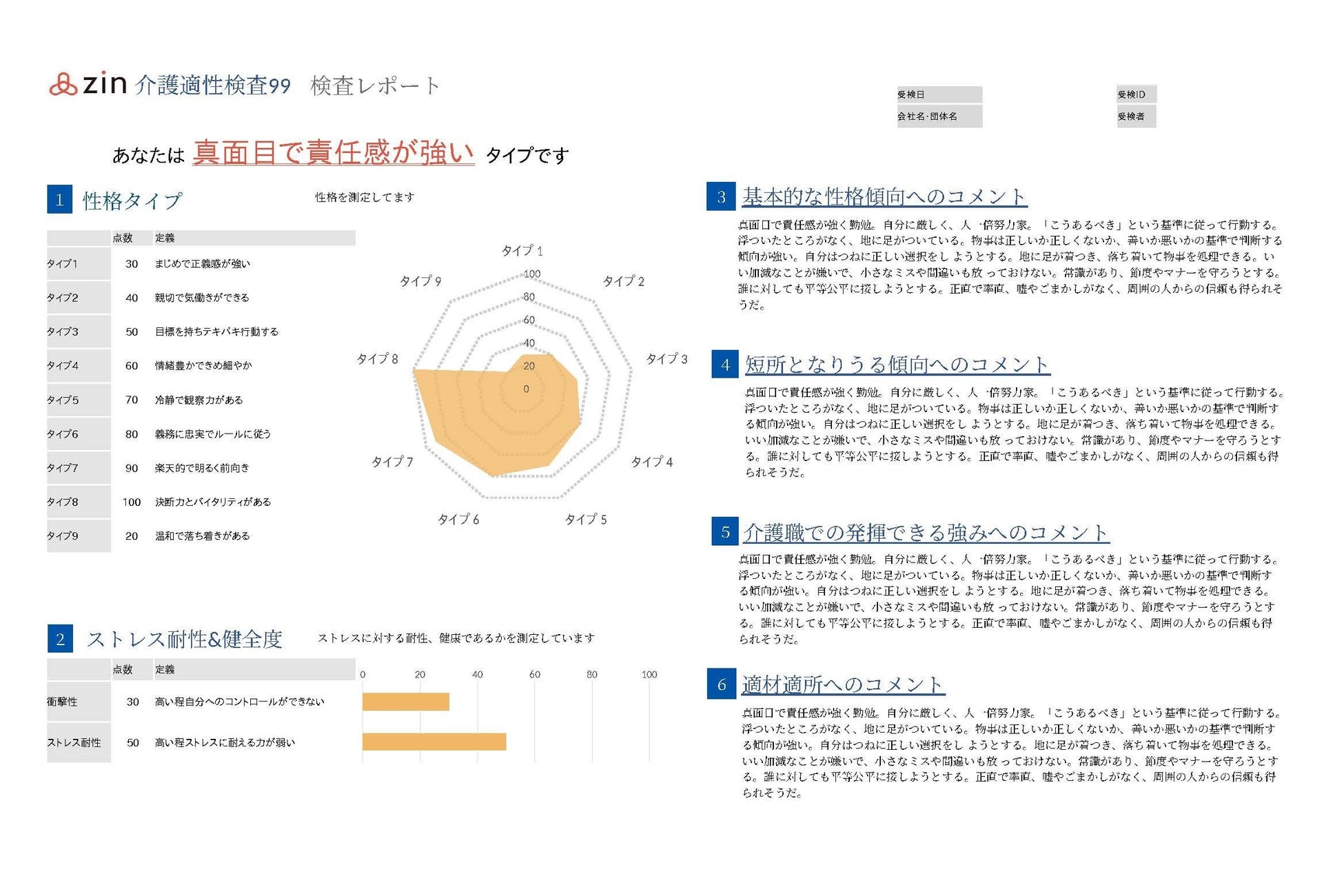
Task: Click the 衝撃性 orange bar
Action: point(405,702)
